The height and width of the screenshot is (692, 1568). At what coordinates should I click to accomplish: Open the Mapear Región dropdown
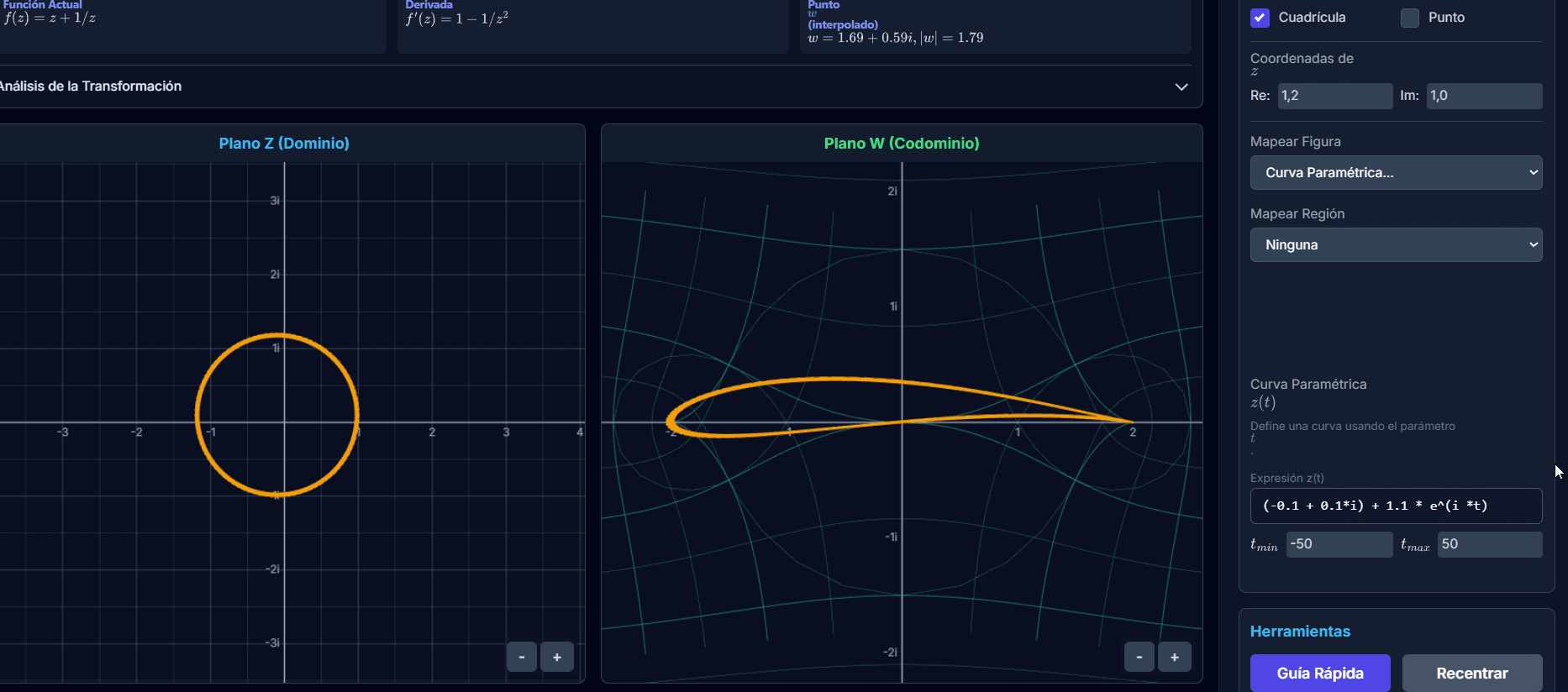[1396, 244]
